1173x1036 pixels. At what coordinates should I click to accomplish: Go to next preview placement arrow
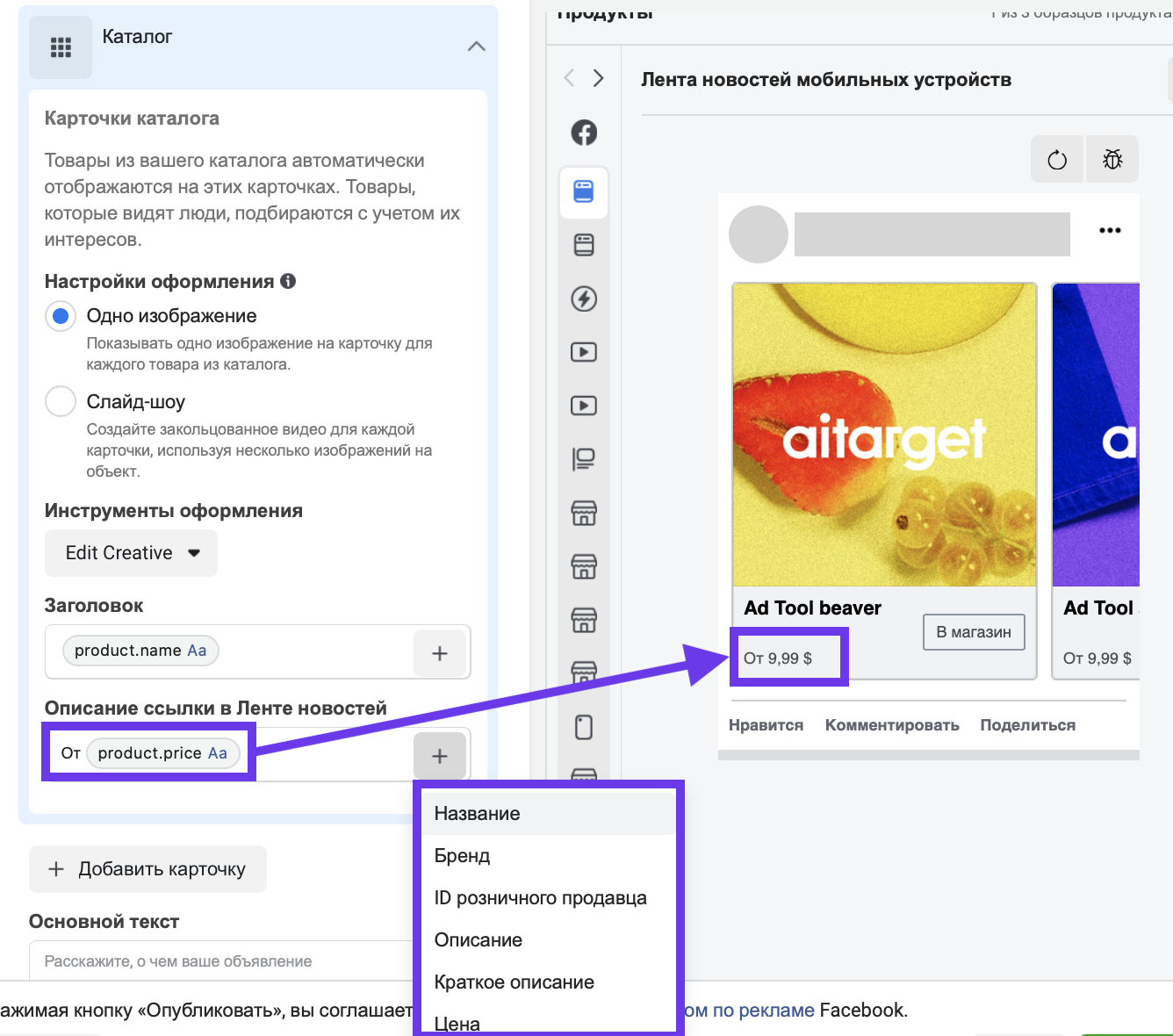598,78
